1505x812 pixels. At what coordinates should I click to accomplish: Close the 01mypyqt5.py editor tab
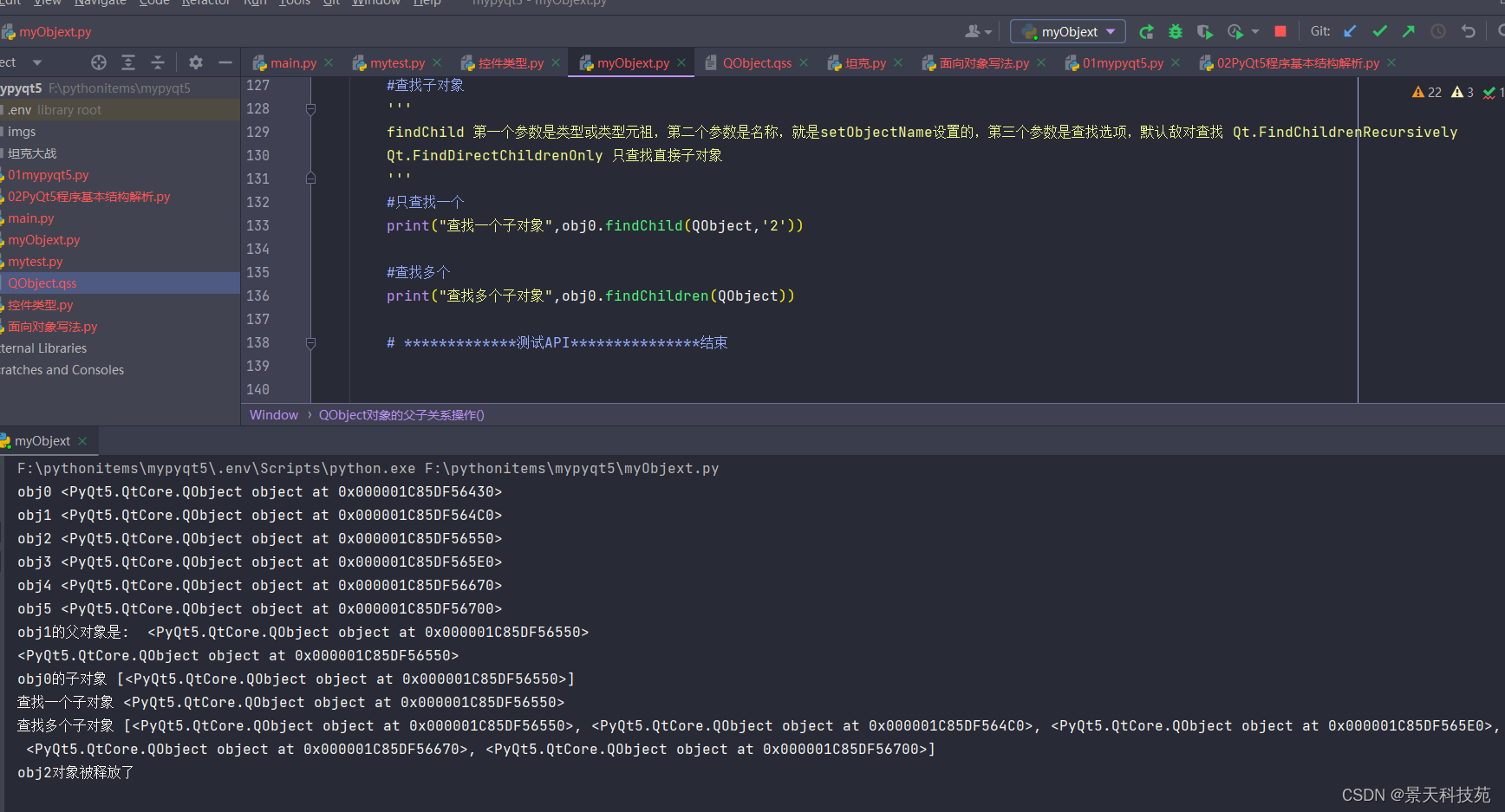click(x=1176, y=62)
